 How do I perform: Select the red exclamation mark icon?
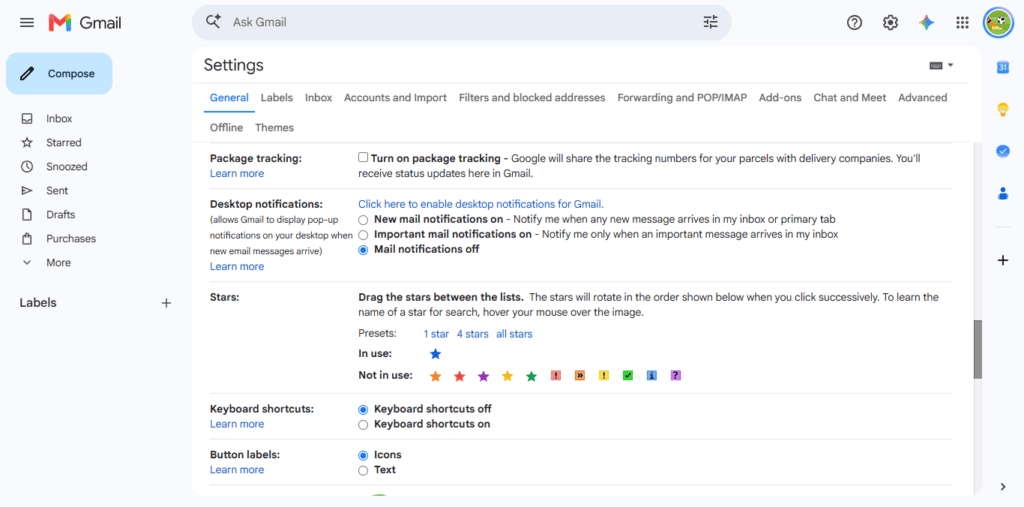point(556,376)
